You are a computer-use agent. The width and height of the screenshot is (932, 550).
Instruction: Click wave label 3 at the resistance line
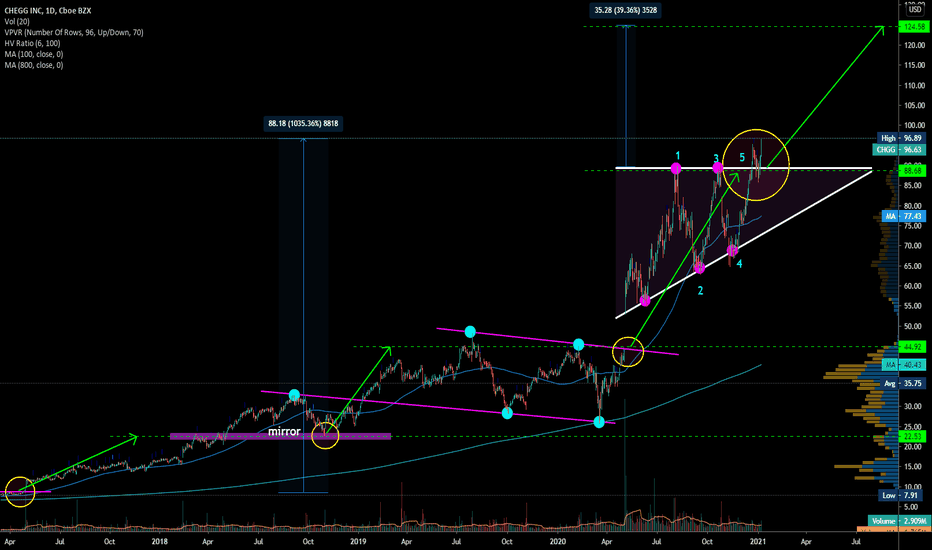tap(716, 158)
